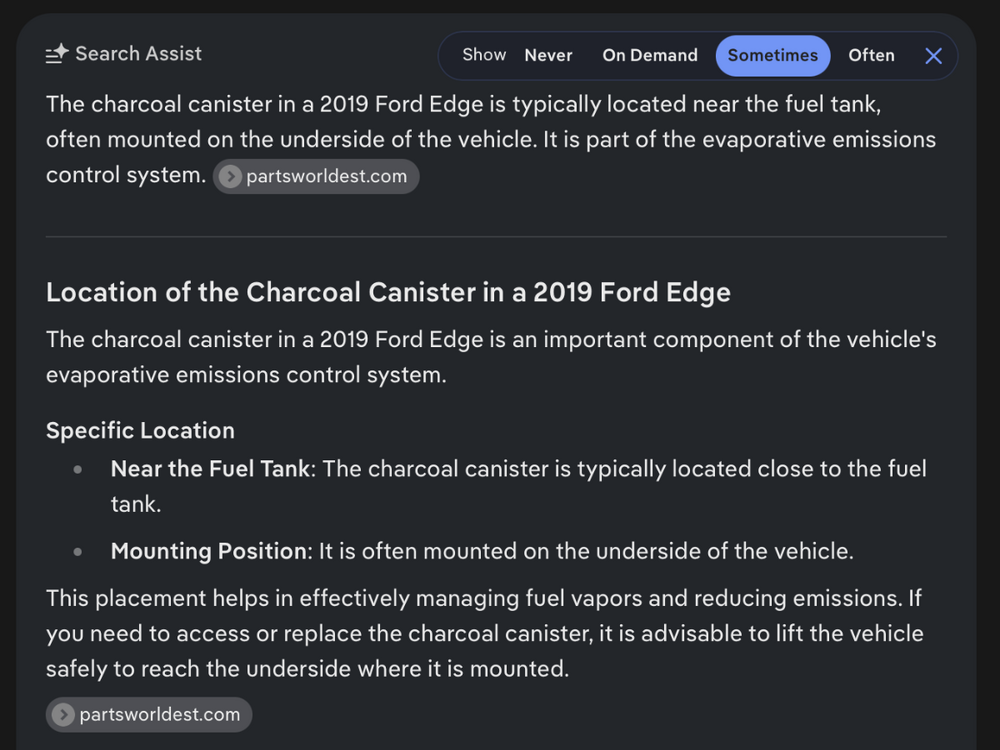Screen dimensions: 1000x750
Task: Open the partsworldest.com source after the summary
Action: coord(316,177)
